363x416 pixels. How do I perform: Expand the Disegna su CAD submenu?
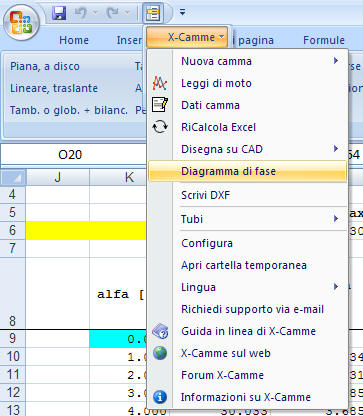336,149
